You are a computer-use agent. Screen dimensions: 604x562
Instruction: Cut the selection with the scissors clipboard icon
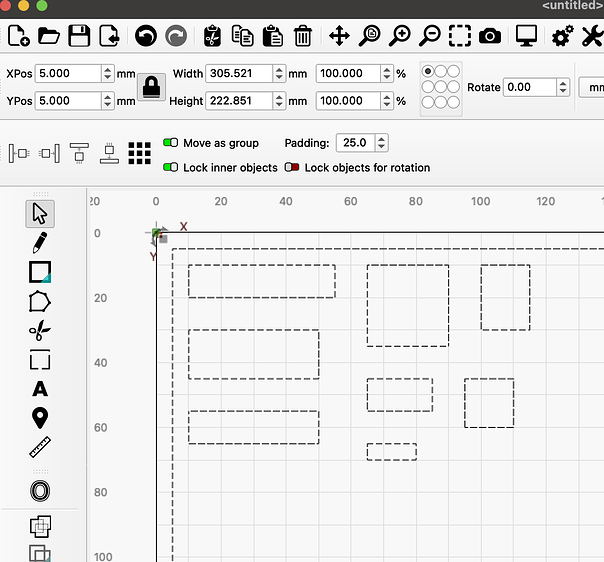(x=212, y=36)
